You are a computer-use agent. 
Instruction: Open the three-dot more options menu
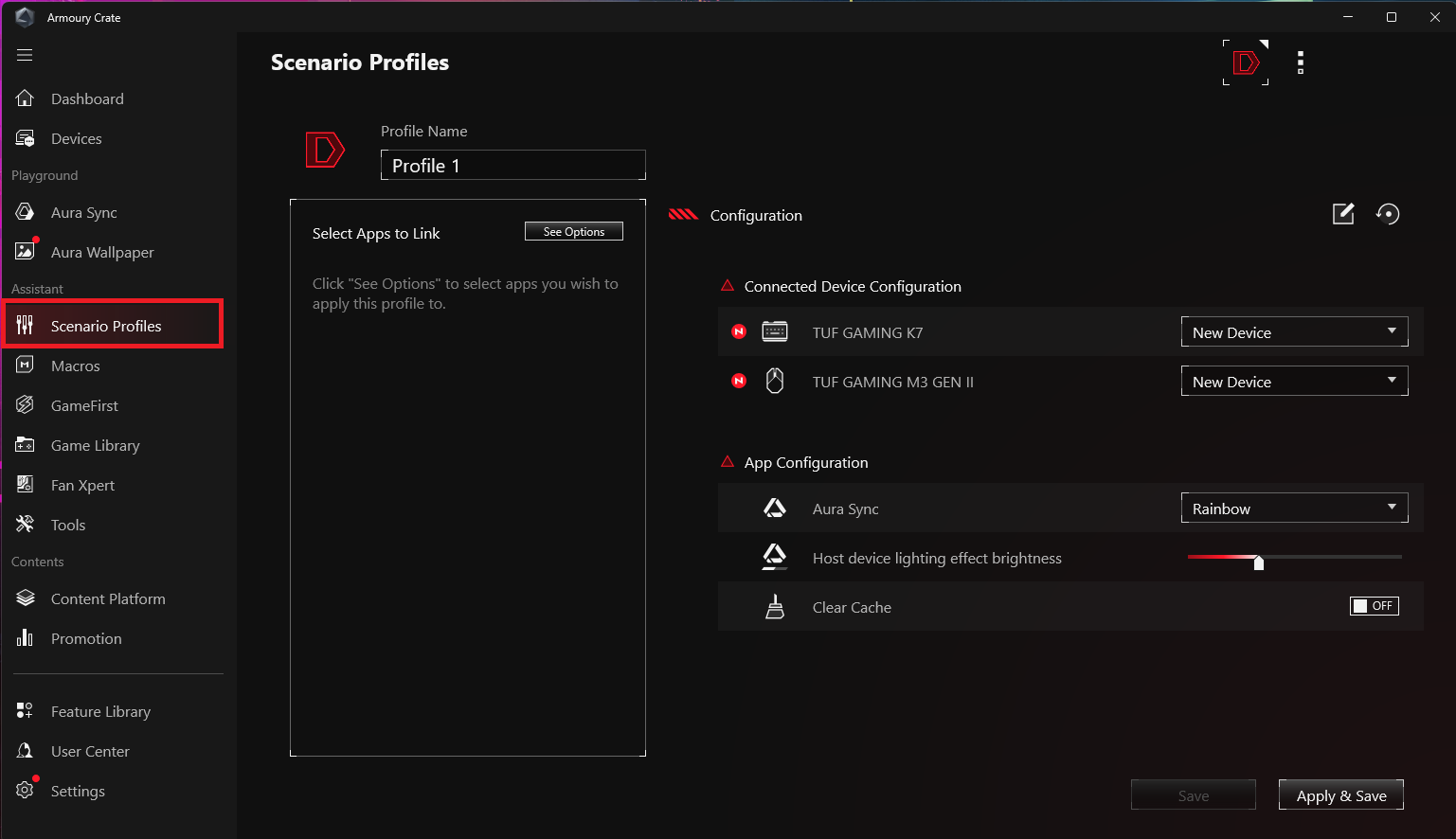tap(1301, 62)
